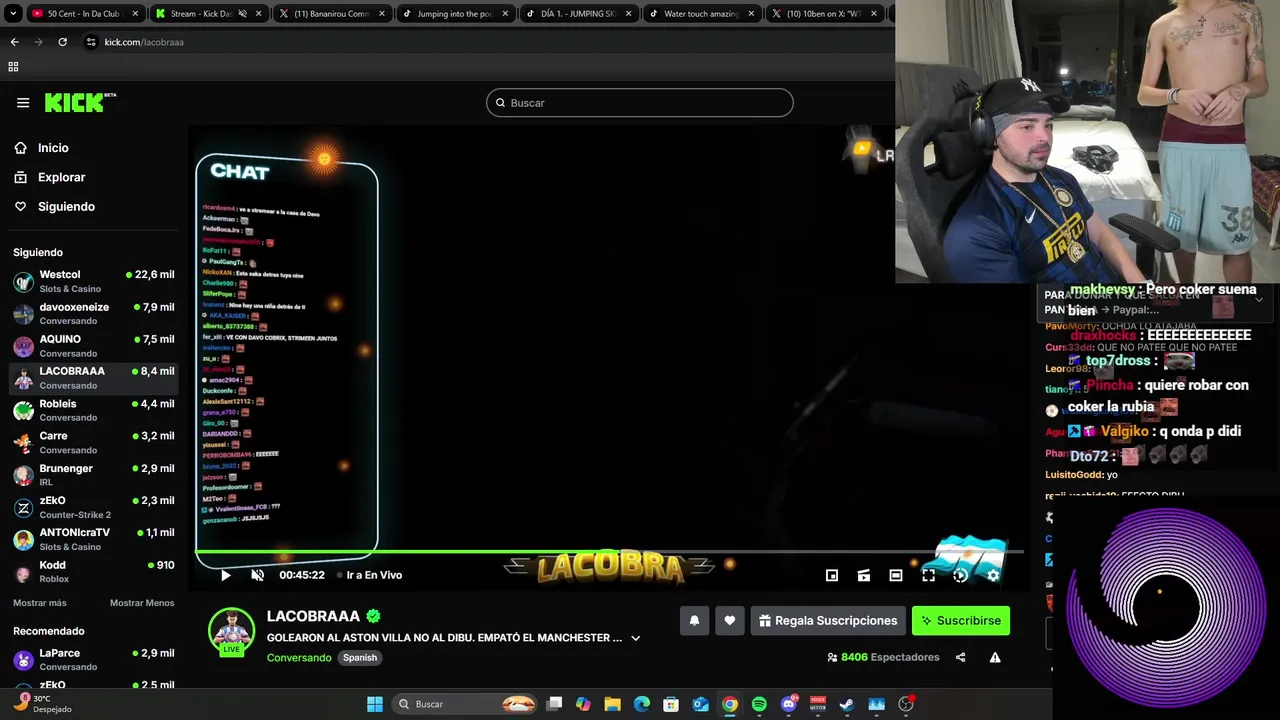1280x720 pixels.
Task: View site information icon in address bar
Action: pos(91,42)
